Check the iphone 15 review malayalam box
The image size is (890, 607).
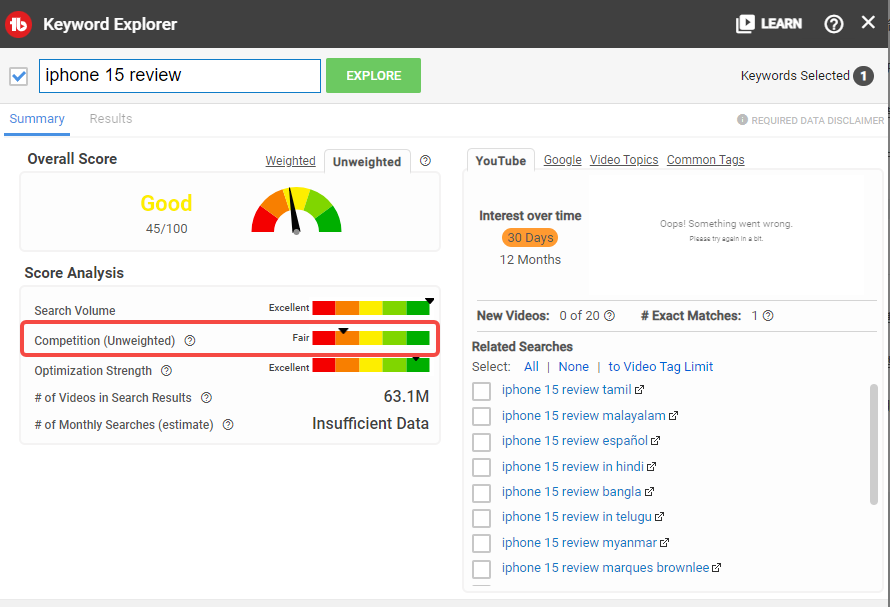coord(481,416)
